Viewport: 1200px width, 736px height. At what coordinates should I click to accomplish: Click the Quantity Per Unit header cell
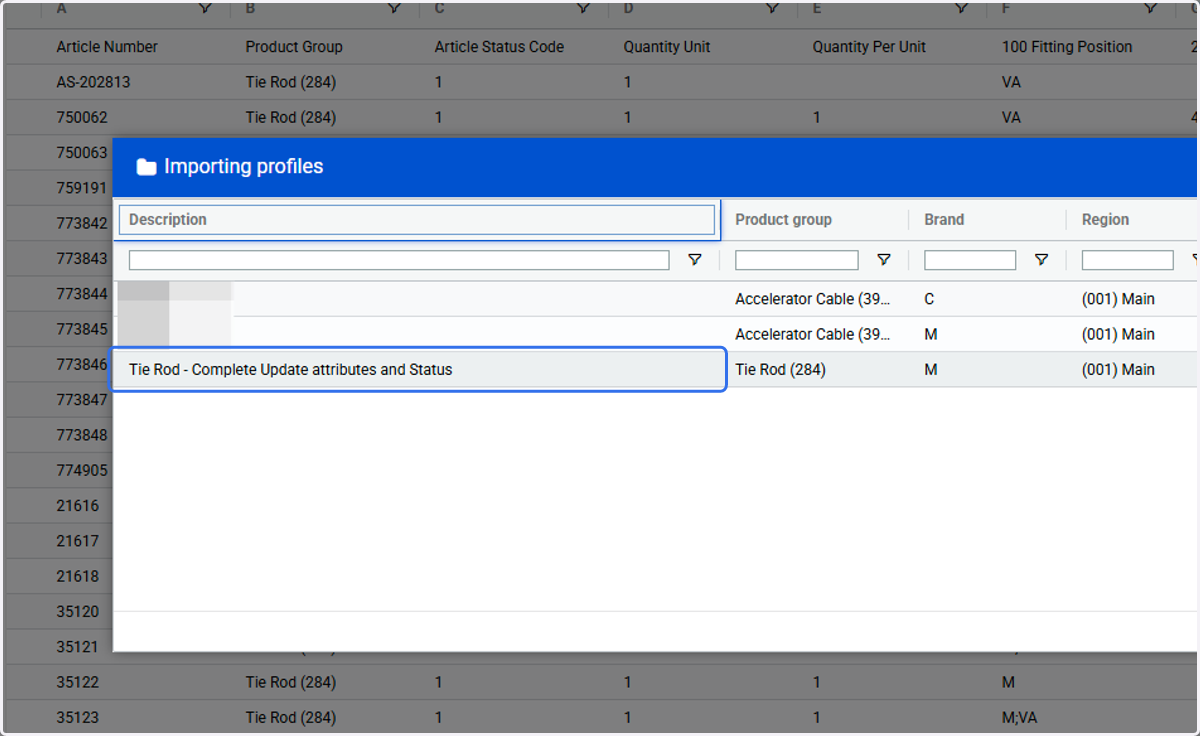point(869,47)
